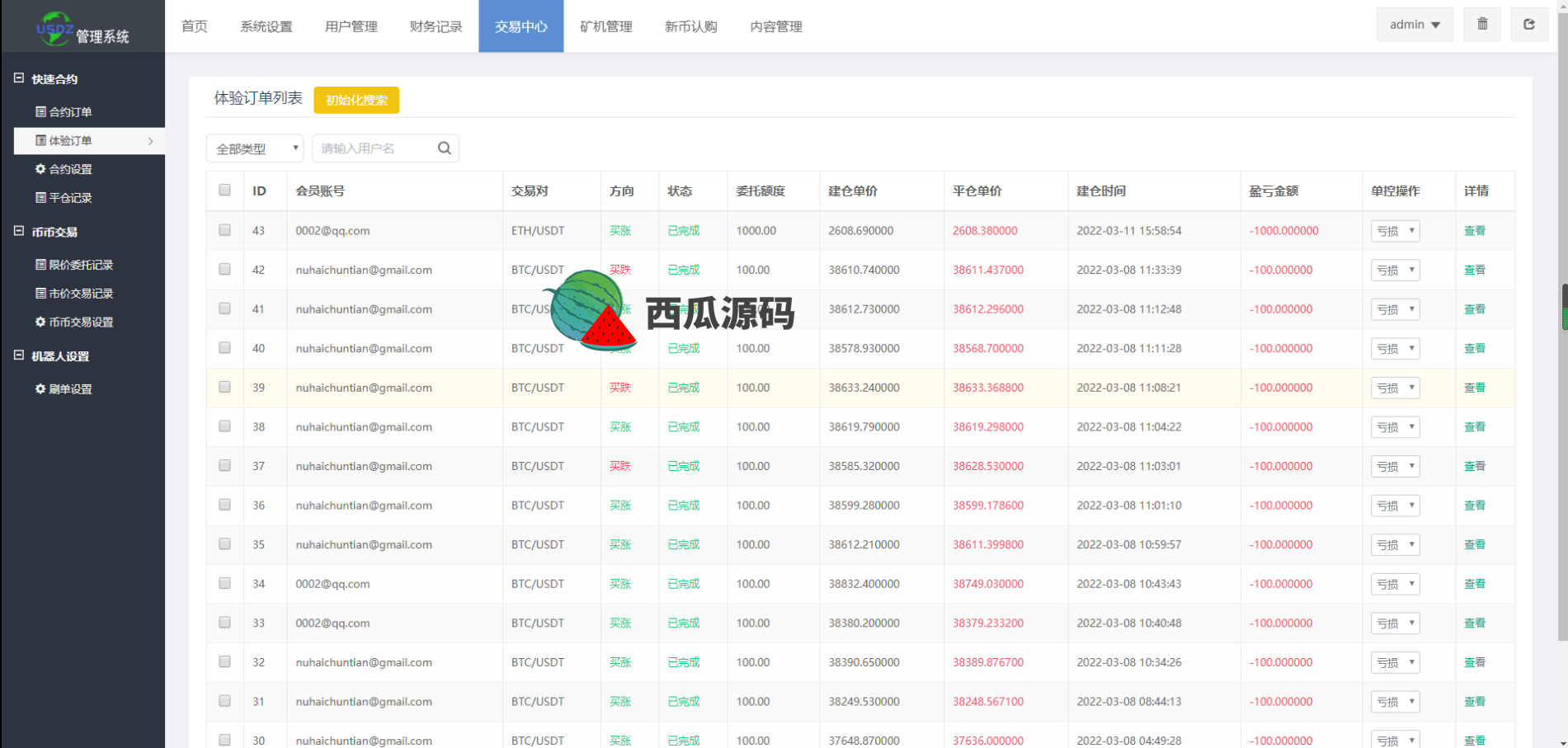
Task: Click the 平仓单价 value 38628.530000
Action: point(988,466)
